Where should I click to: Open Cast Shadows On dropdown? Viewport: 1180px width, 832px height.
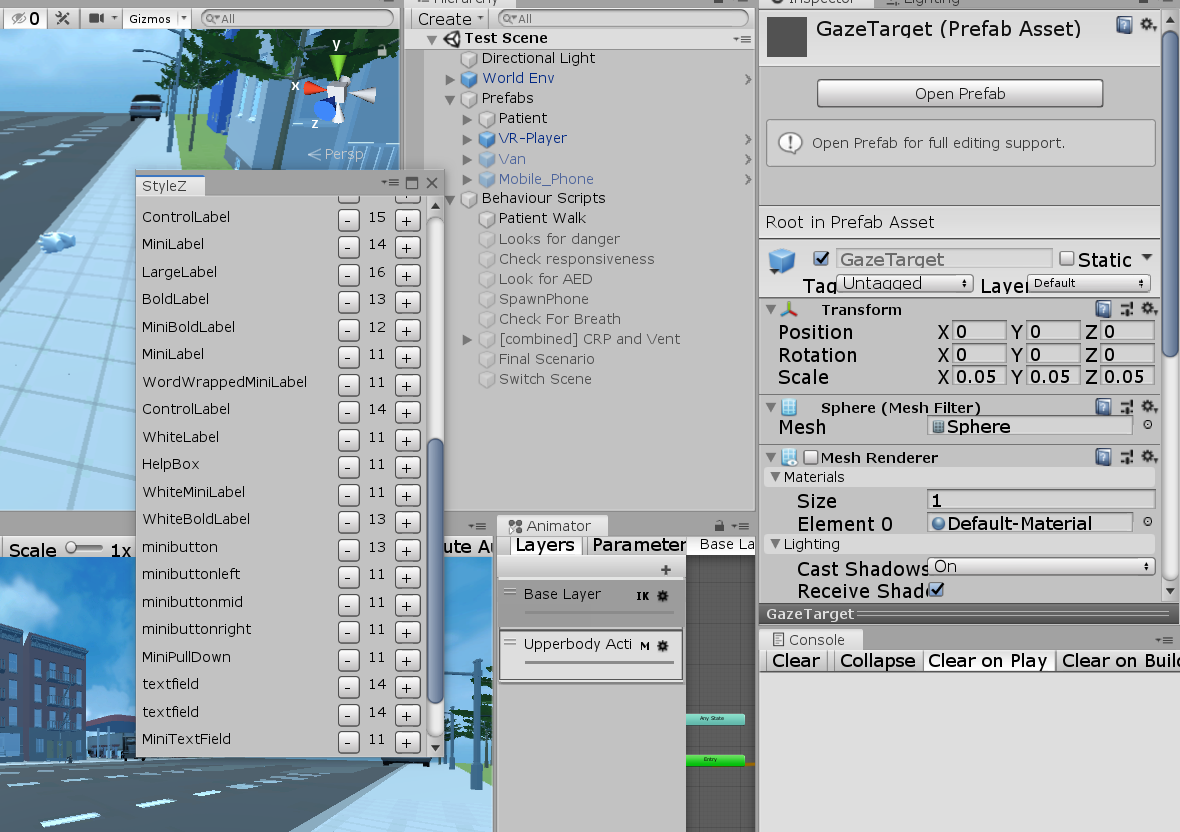[1042, 566]
